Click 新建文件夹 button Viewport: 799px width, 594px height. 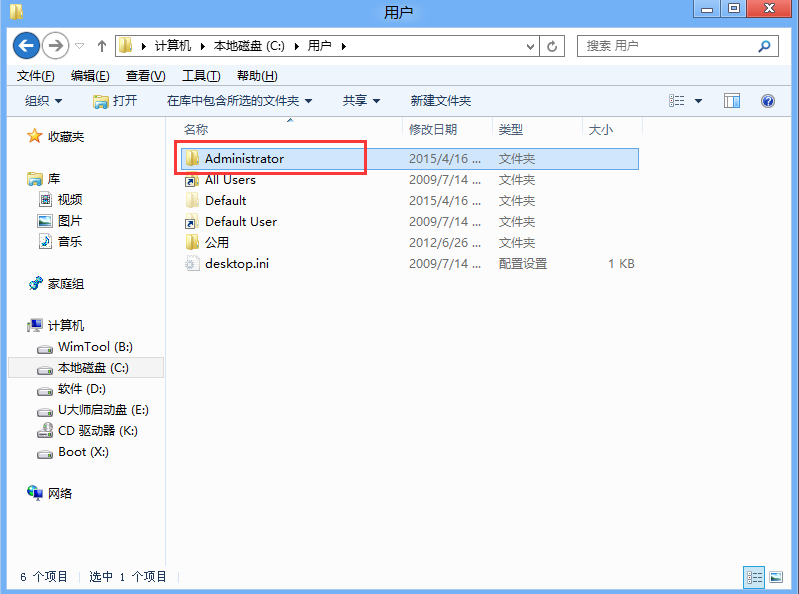(441, 101)
